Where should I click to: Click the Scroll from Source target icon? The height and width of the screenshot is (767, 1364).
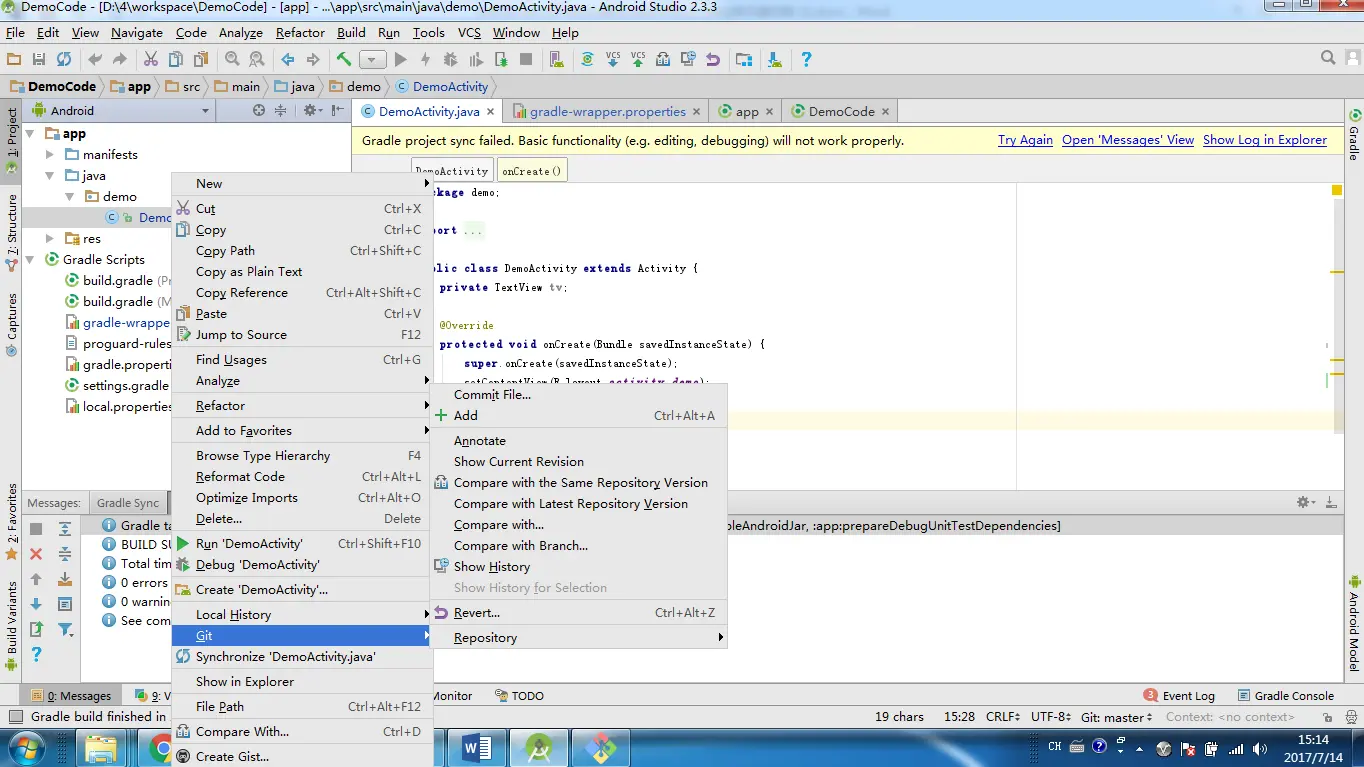pyautogui.click(x=259, y=110)
